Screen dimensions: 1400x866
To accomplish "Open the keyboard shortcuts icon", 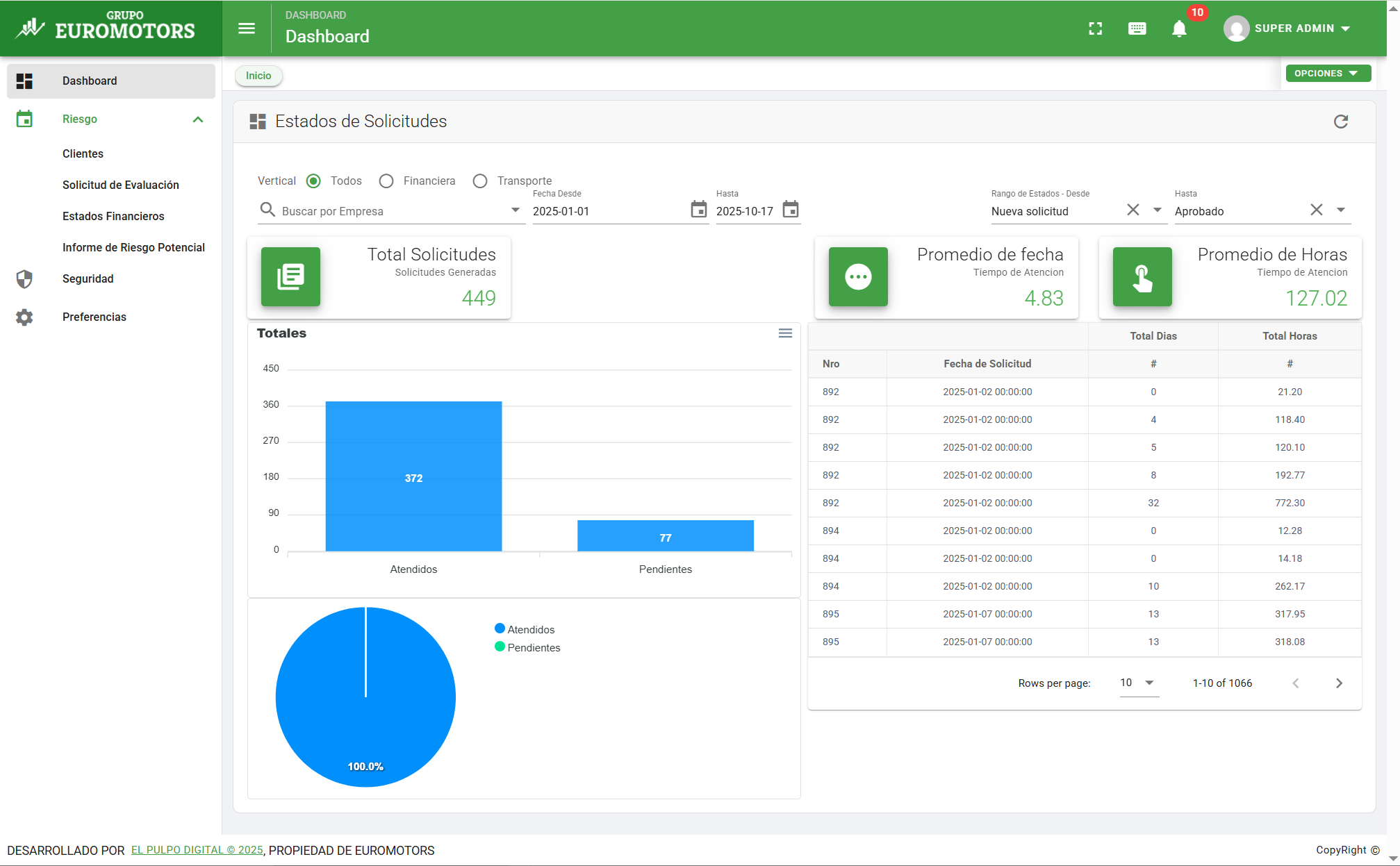I will point(1137,28).
